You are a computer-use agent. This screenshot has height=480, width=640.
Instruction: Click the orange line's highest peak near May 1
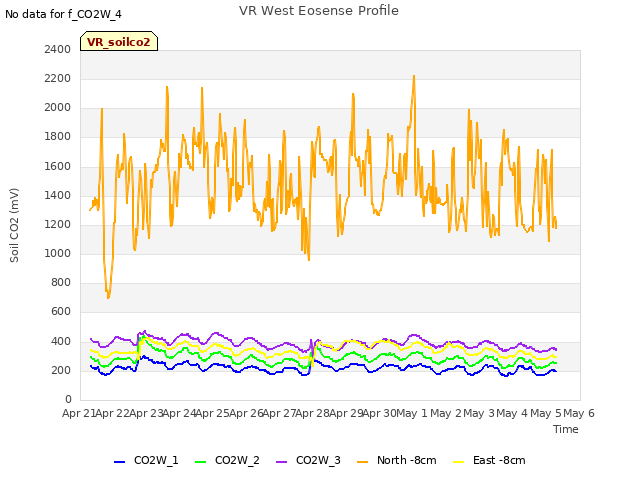pos(414,76)
